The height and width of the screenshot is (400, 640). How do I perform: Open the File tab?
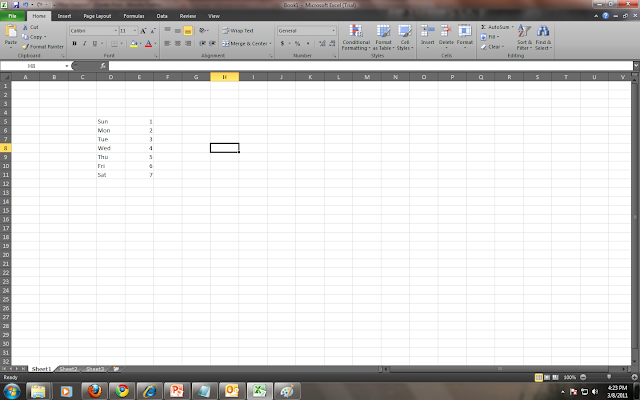coord(13,16)
